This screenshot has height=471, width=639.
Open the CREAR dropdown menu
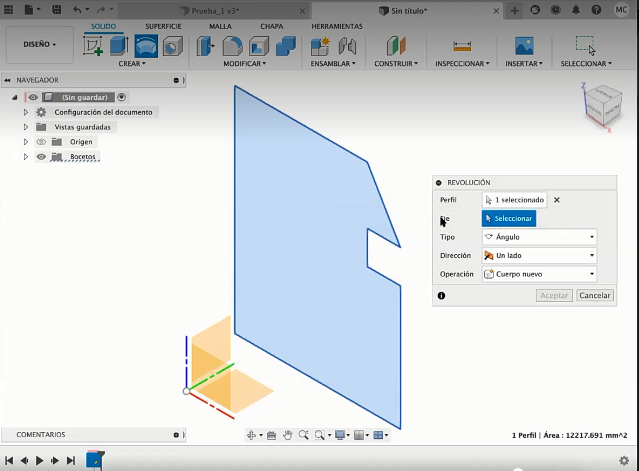pyautogui.click(x=132, y=64)
